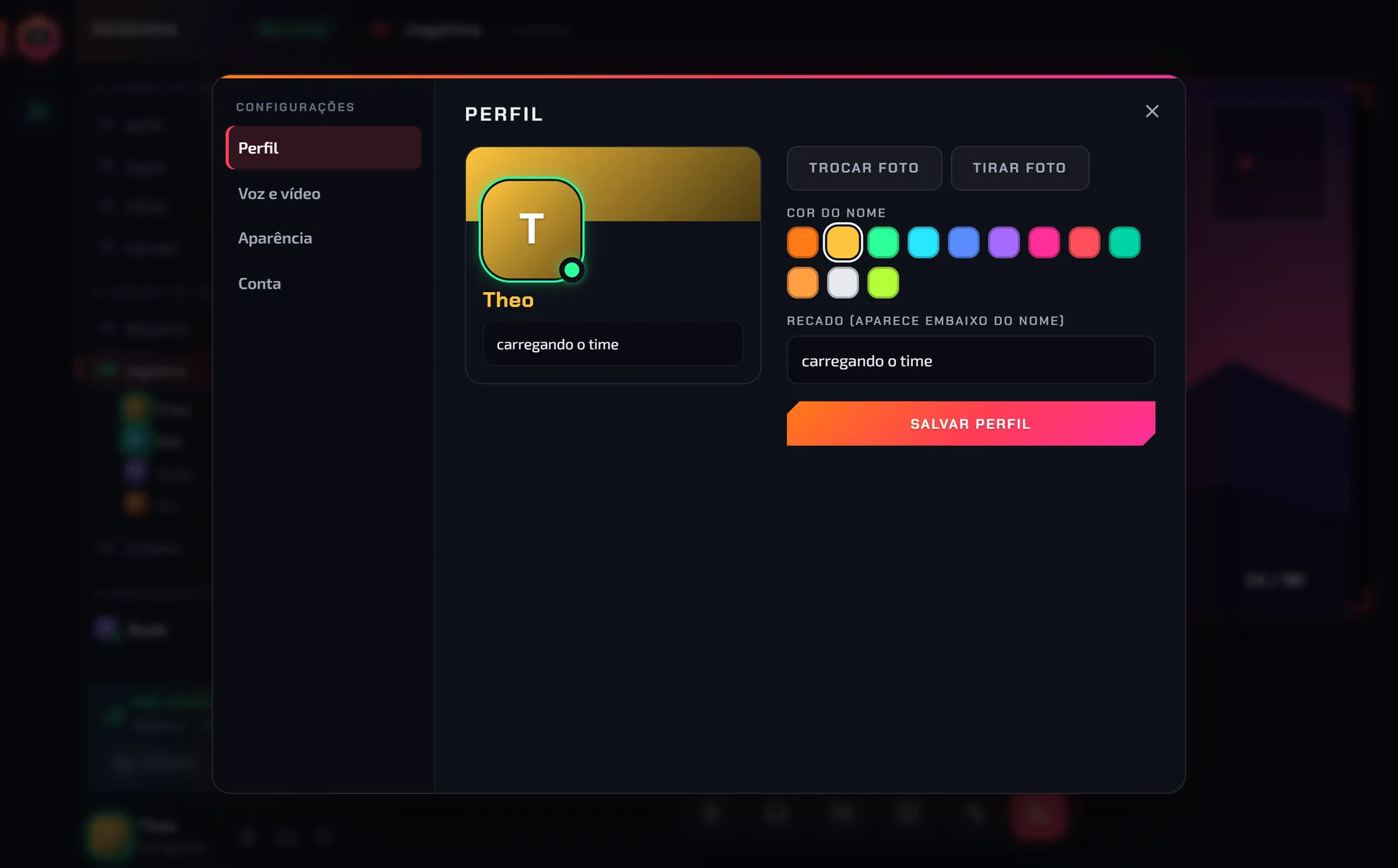Choose the mint green name color
This screenshot has height=868, width=1398.
(x=883, y=243)
